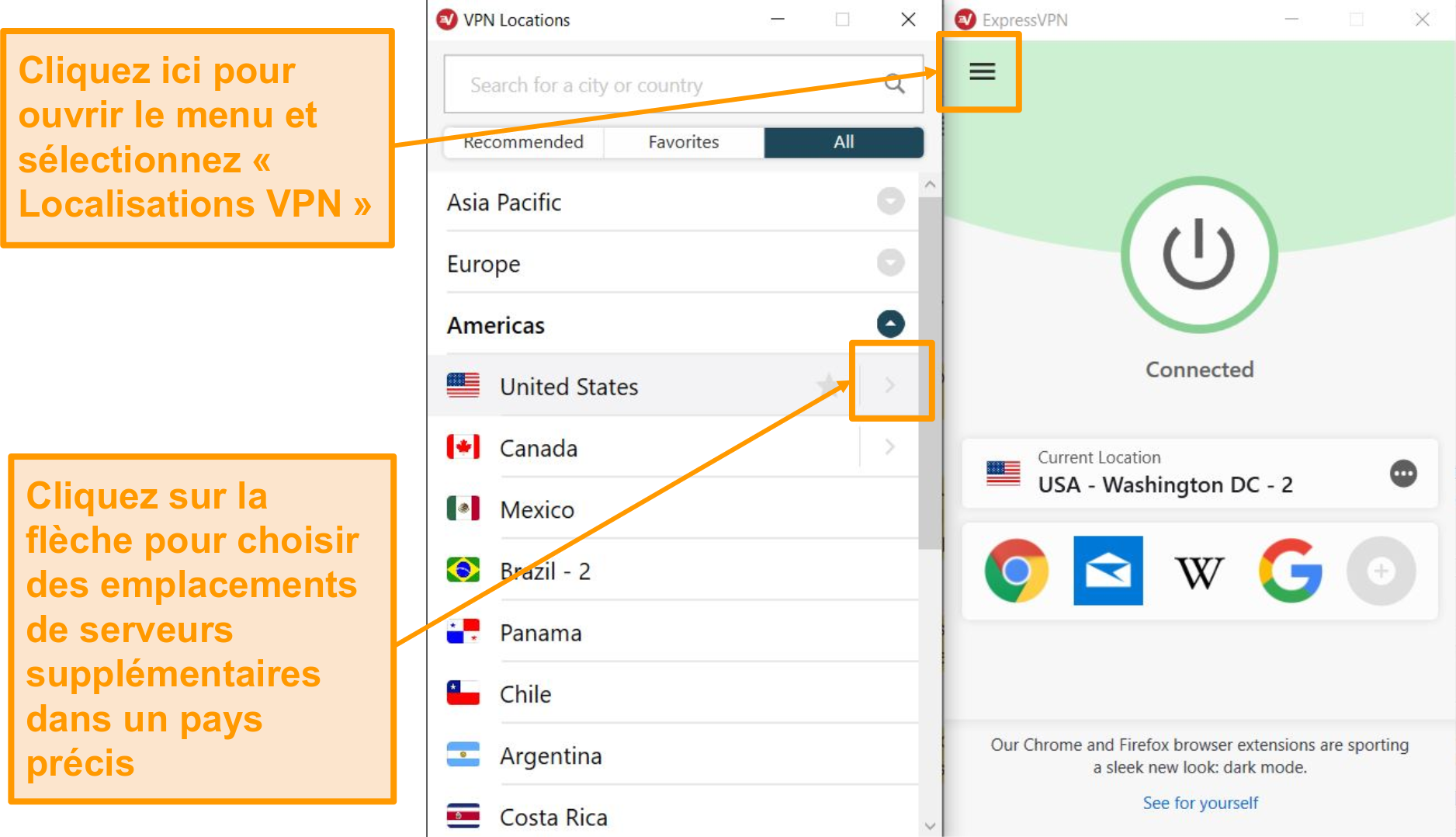Image resolution: width=1456 pixels, height=837 pixels.
Task: Click the USA flag in Current Location
Action: [1003, 473]
